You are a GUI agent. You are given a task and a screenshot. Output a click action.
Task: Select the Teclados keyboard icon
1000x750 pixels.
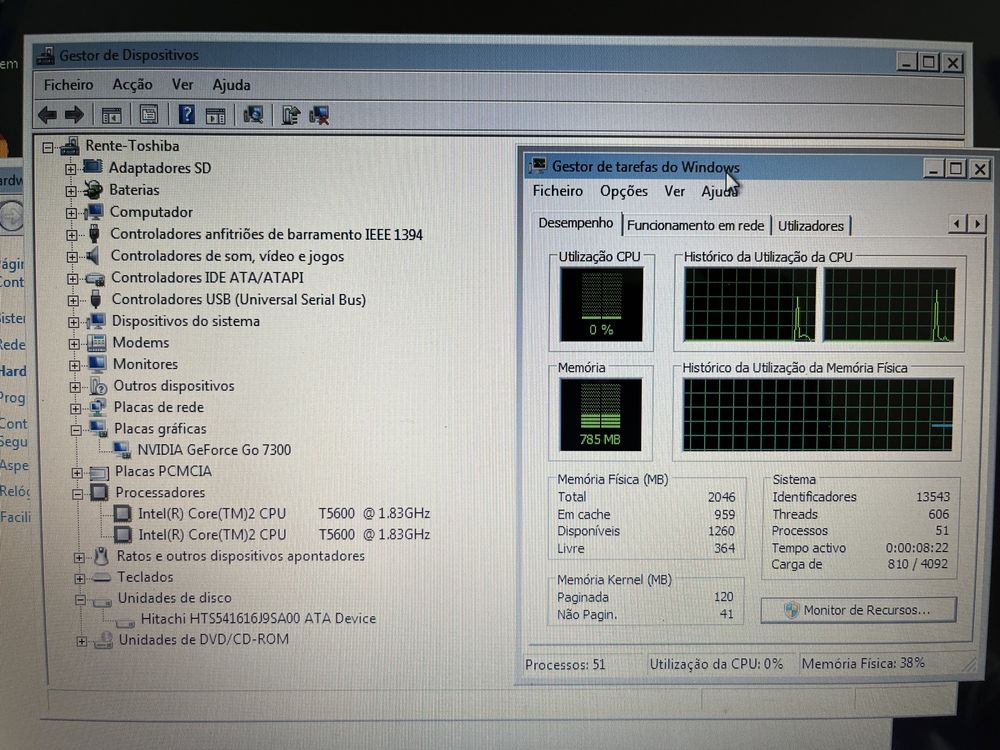101,577
